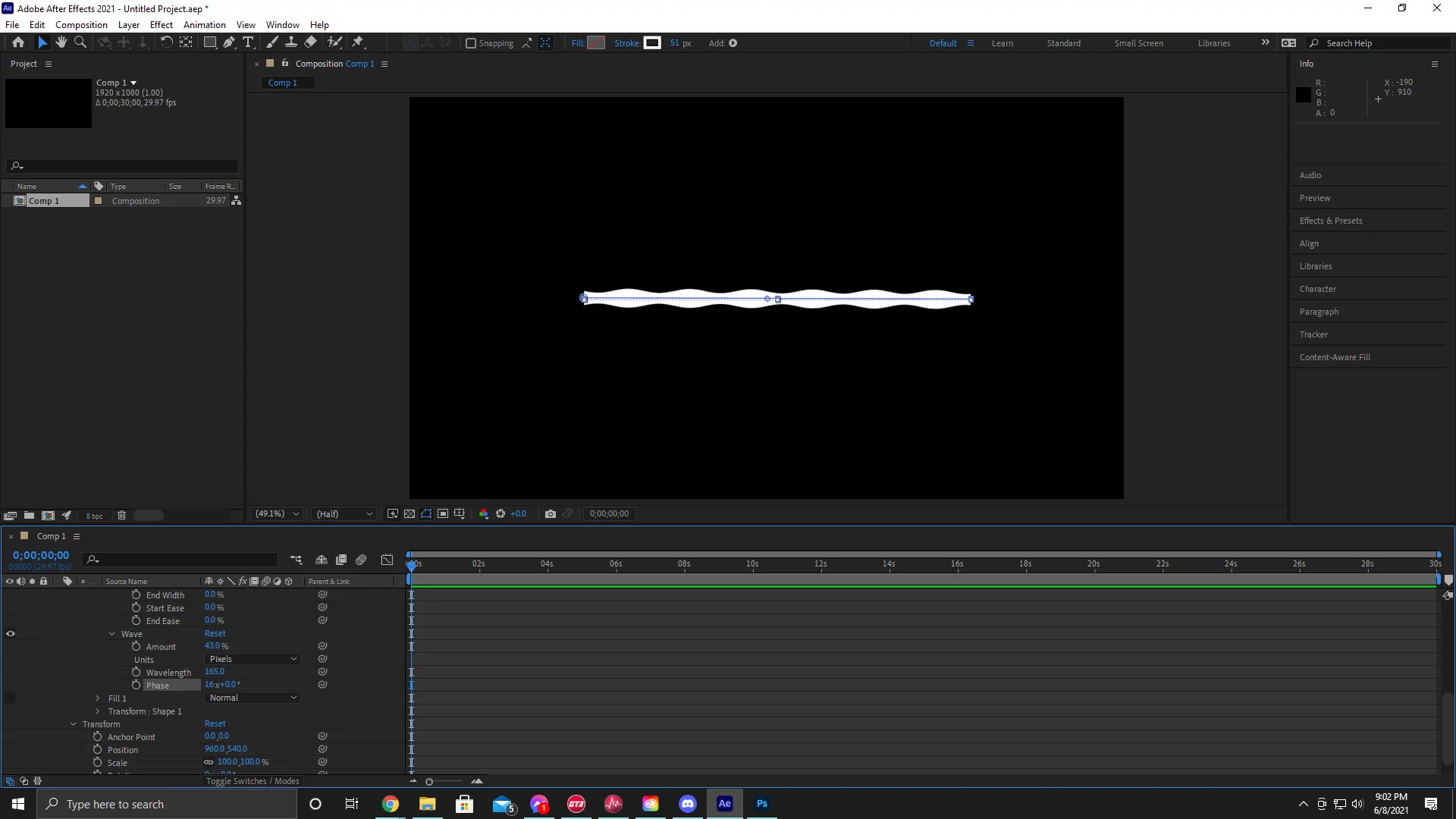Open the Half resolution dropdown

(x=344, y=514)
